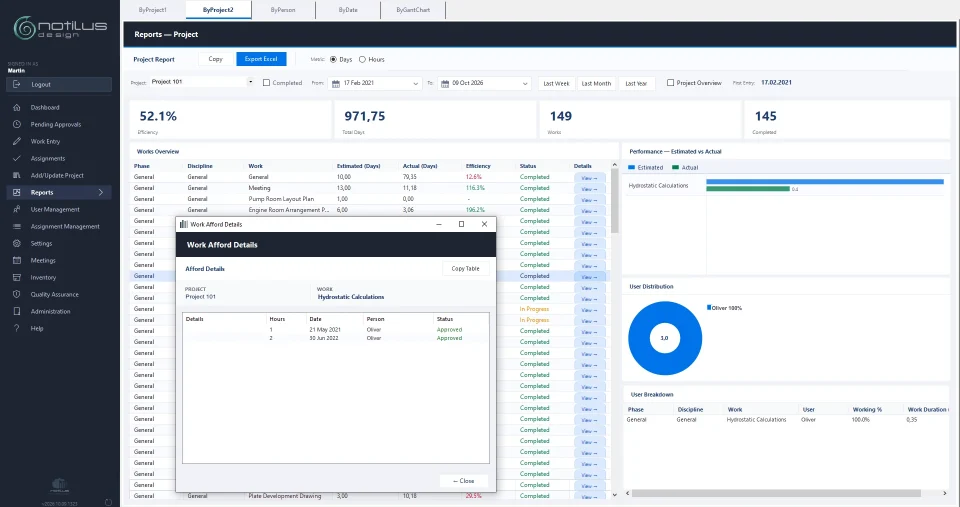Viewport: 960px width, 507px height.
Task: Switch to ByPerson tab
Action: [283, 10]
